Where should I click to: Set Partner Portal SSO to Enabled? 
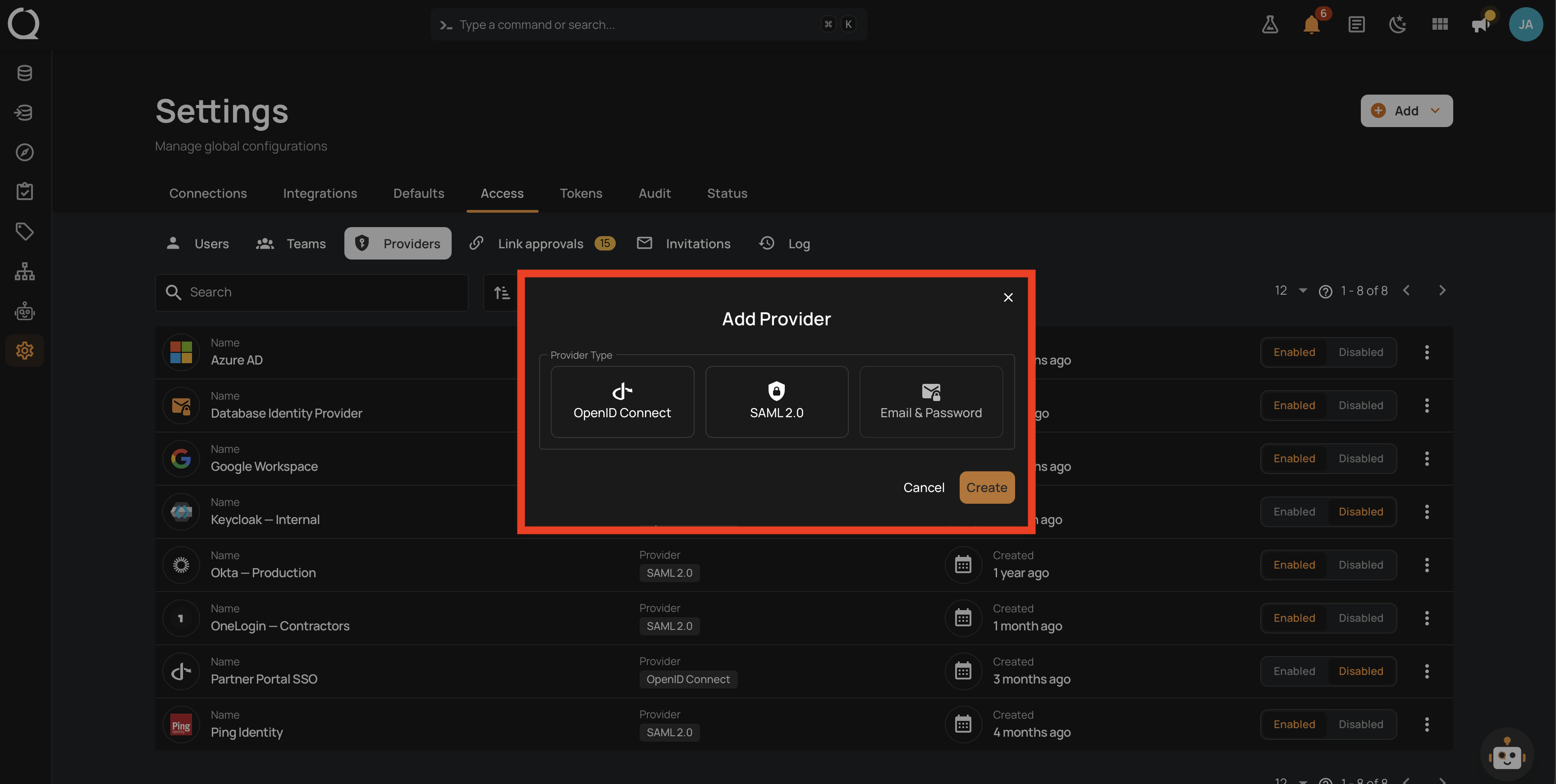(1294, 671)
